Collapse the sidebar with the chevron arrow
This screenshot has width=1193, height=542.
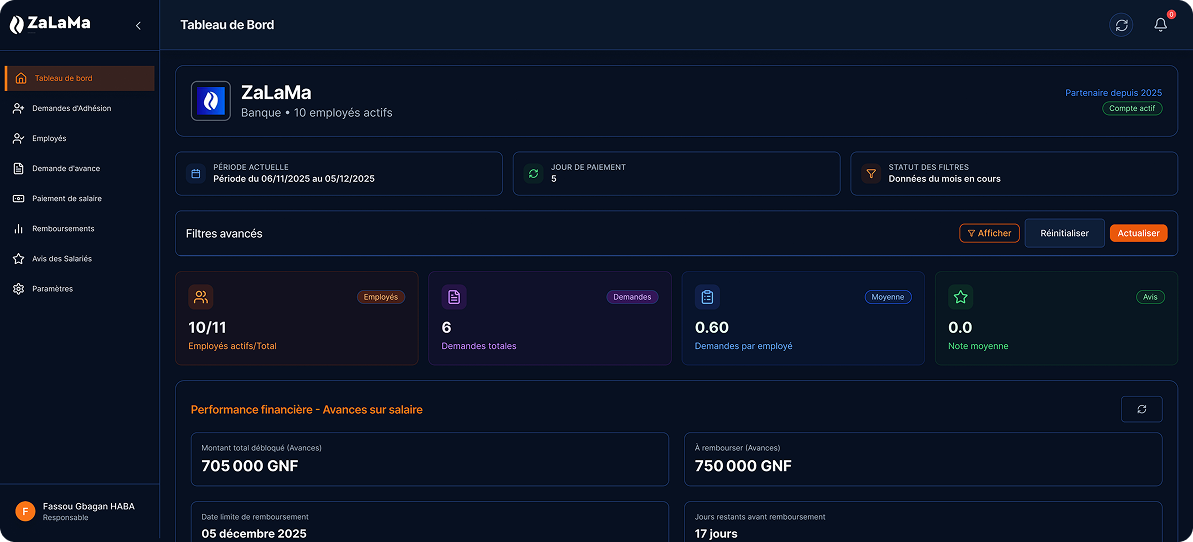click(x=138, y=25)
